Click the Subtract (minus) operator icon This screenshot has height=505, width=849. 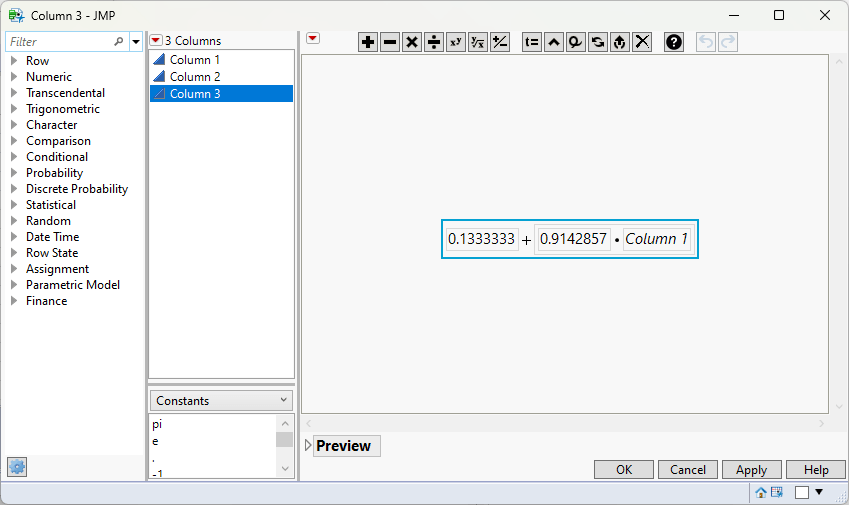(390, 42)
